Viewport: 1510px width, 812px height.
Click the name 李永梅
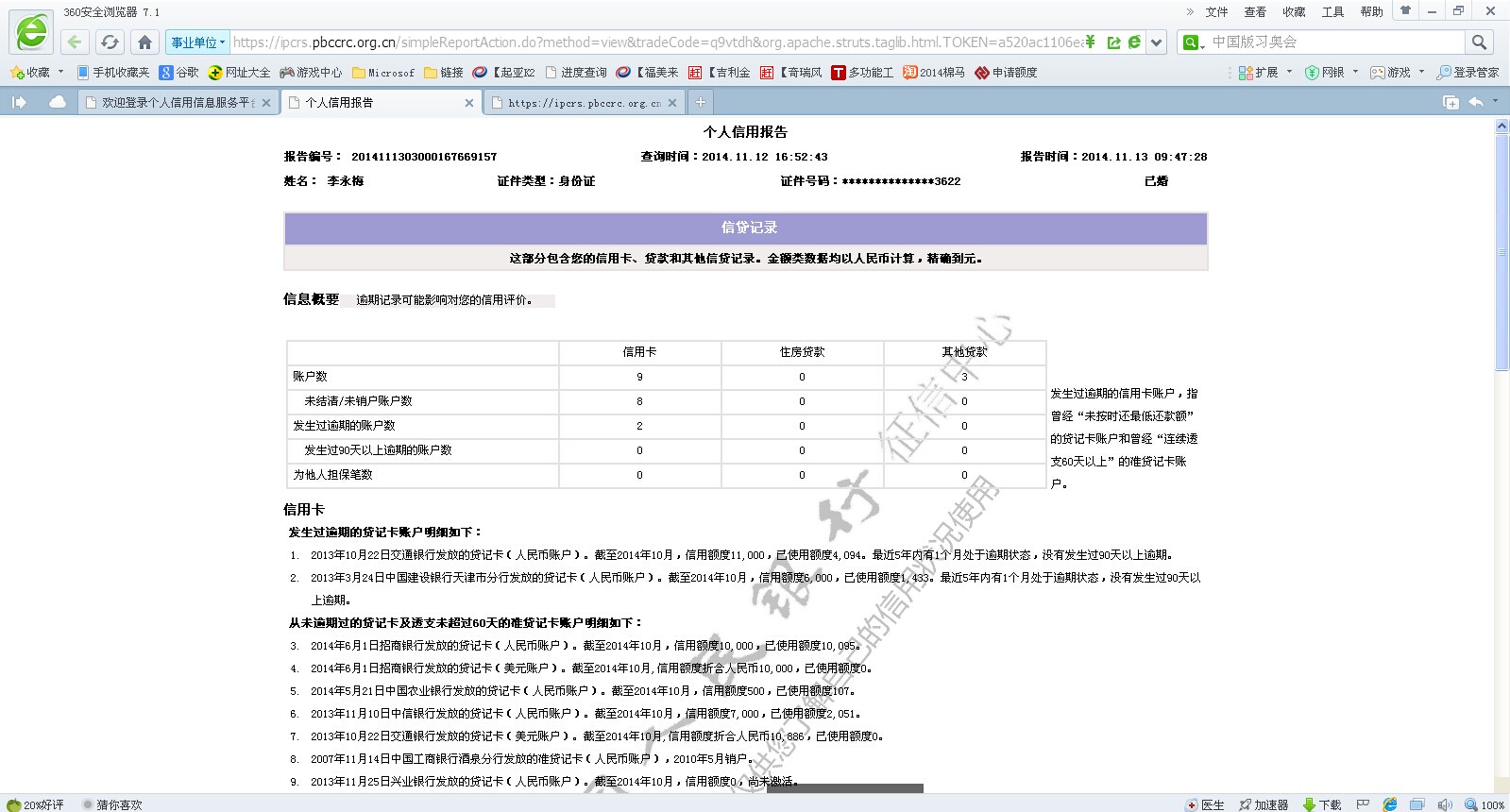click(346, 181)
